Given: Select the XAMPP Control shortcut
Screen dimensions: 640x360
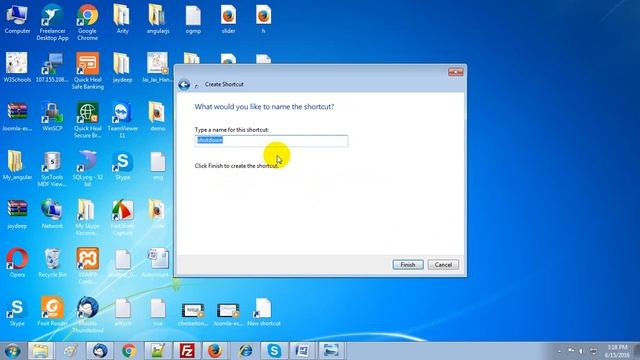Looking at the screenshot, I should pos(87,266).
